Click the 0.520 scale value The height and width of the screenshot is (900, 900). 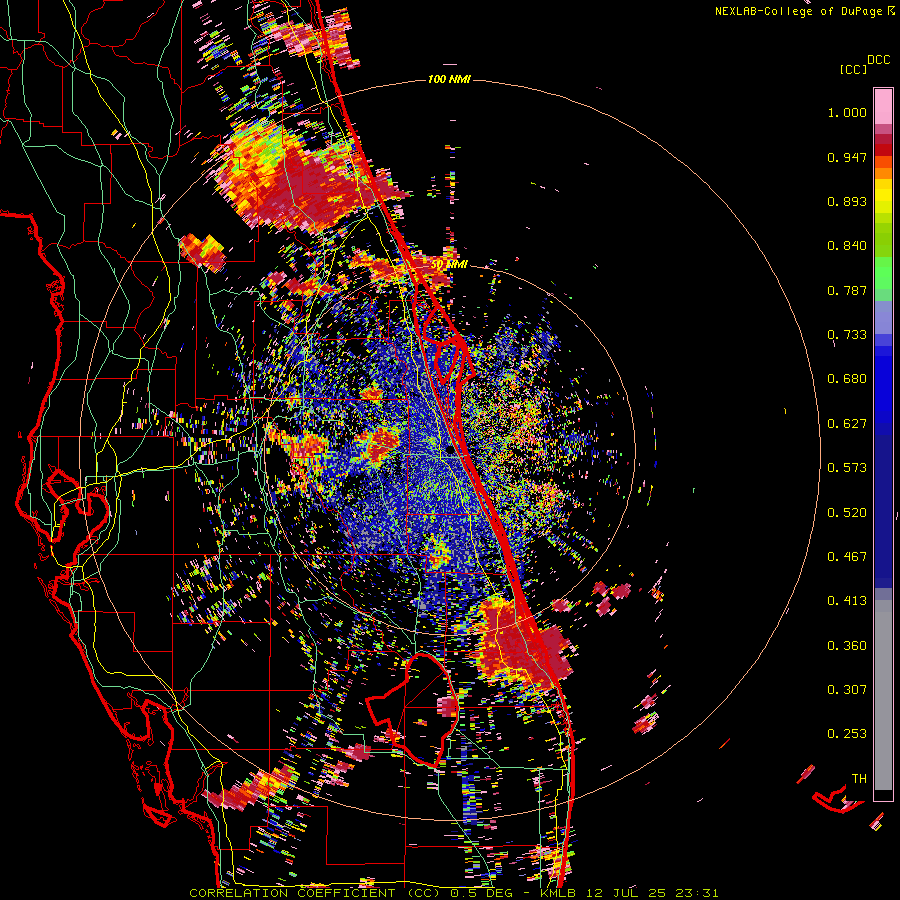[847, 513]
